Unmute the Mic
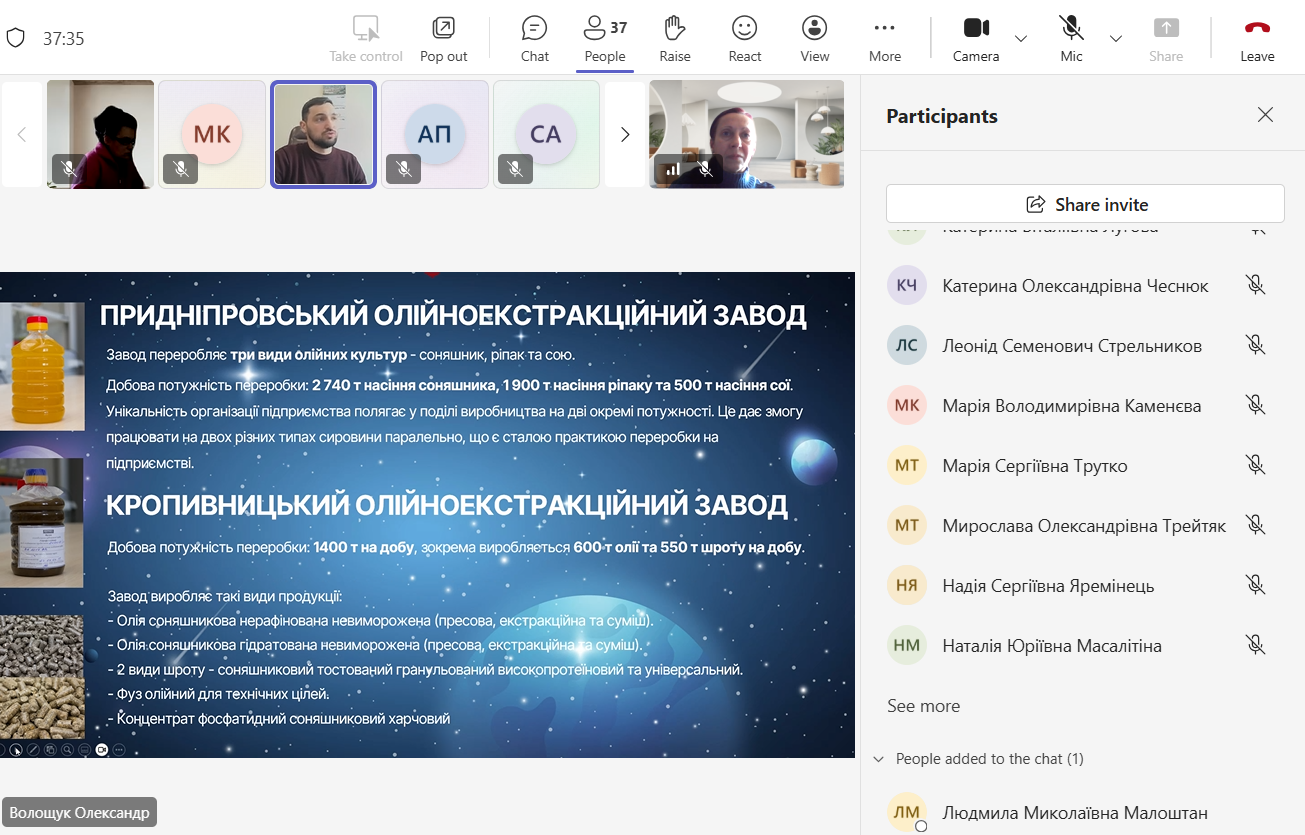1305x835 pixels. [1071, 38]
